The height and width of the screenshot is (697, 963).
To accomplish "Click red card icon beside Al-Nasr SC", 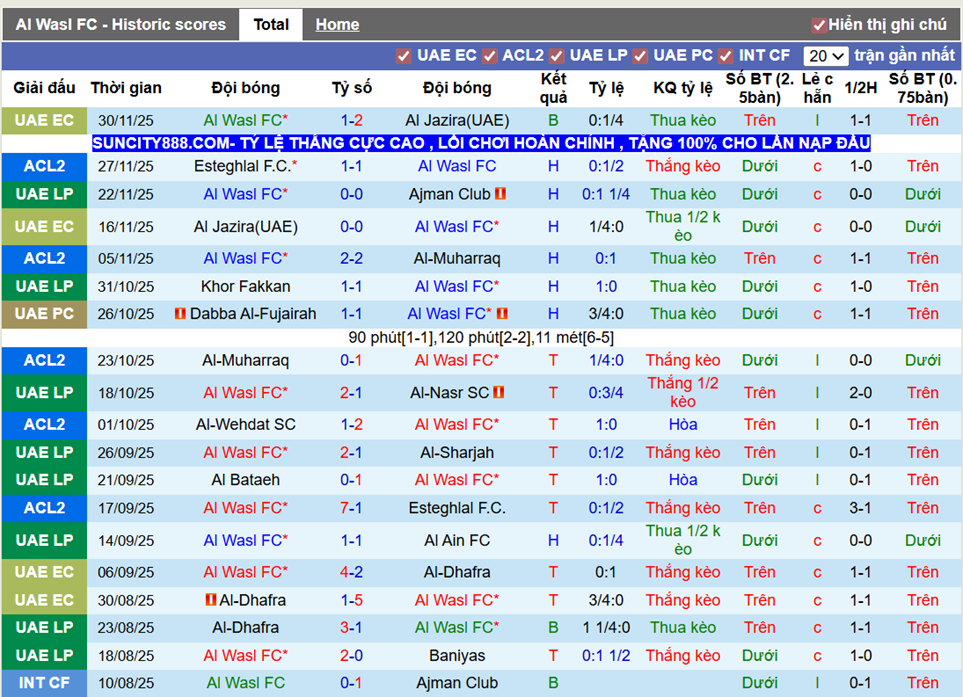I will coord(499,392).
